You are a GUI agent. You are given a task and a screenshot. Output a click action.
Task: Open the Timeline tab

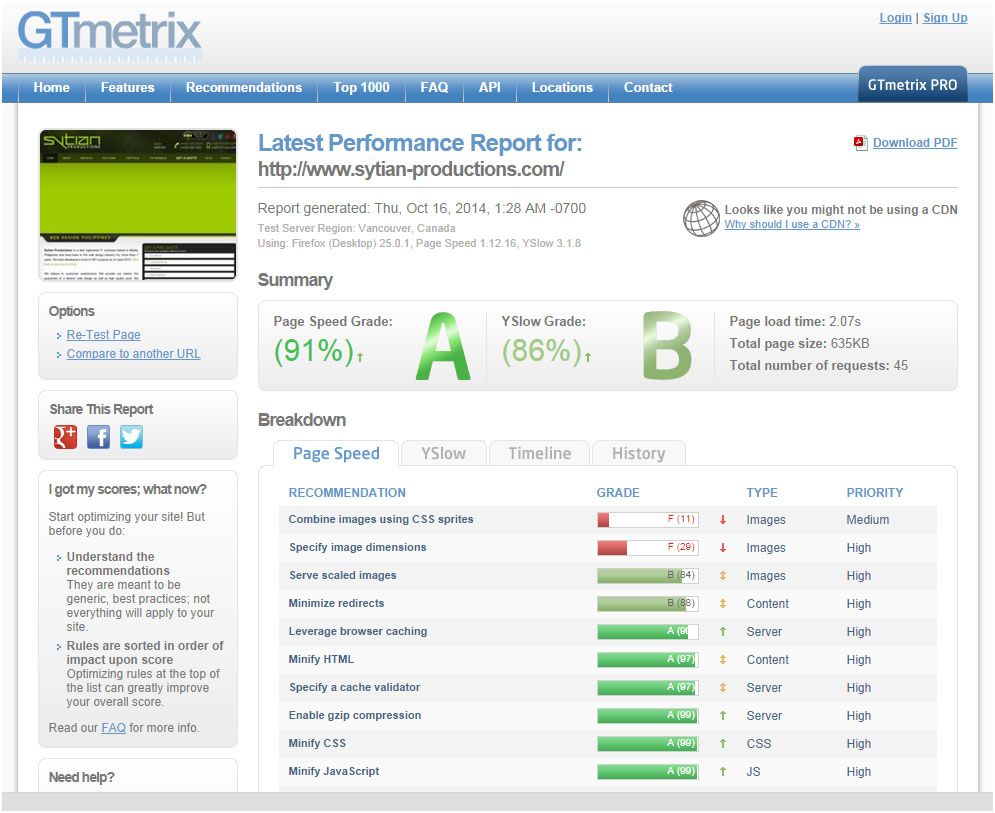click(x=539, y=453)
